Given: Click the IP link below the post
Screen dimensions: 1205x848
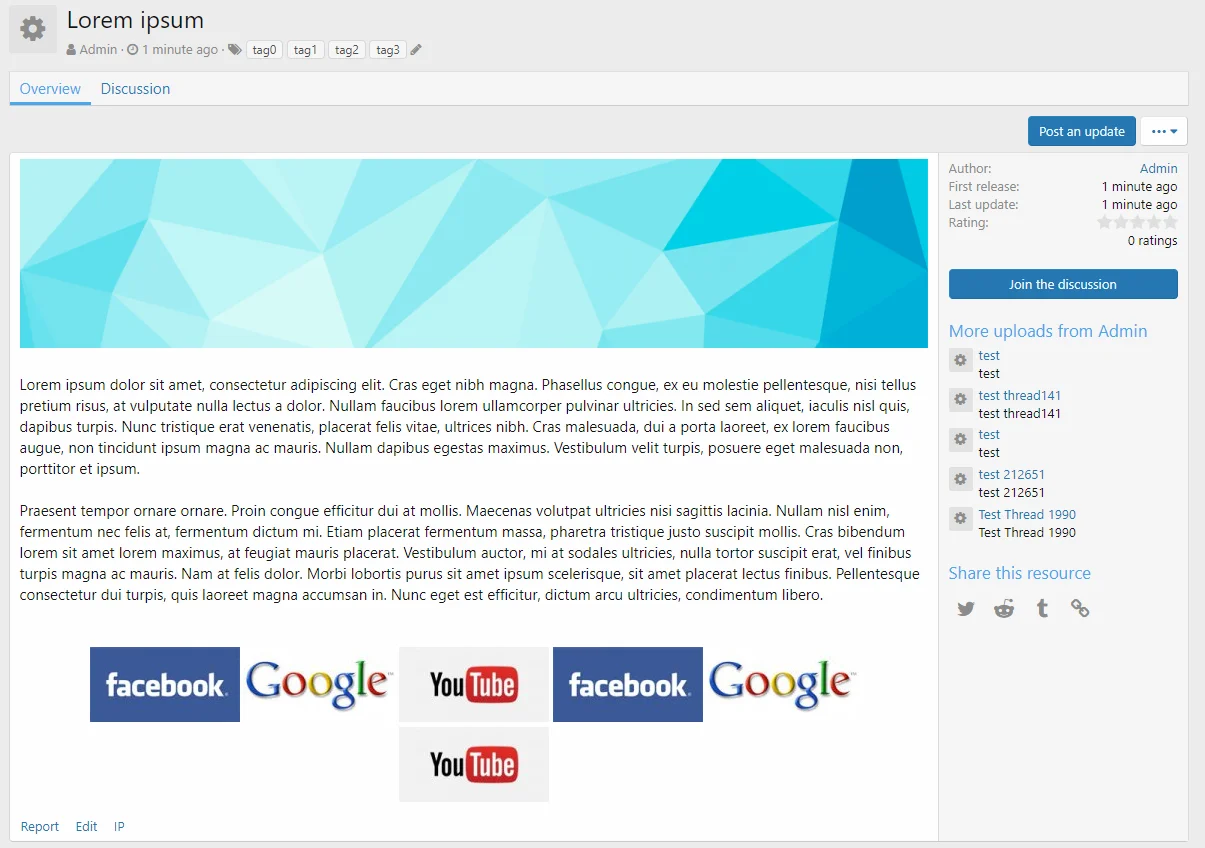Looking at the screenshot, I should [119, 827].
